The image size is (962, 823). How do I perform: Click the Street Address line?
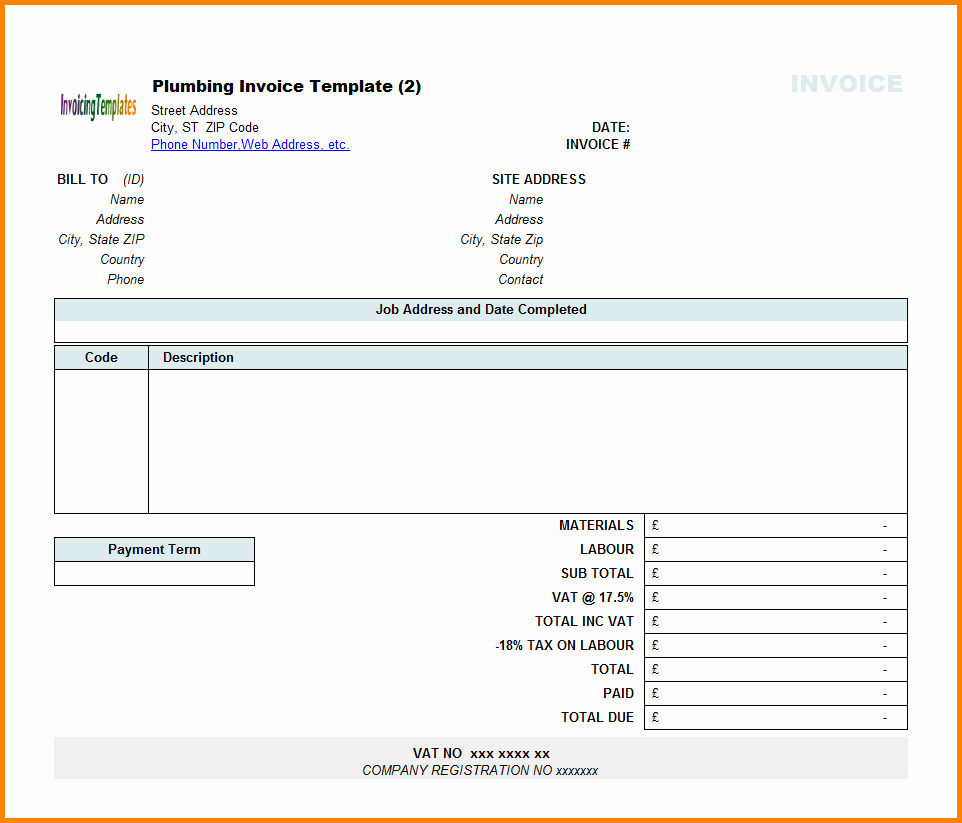(x=194, y=110)
